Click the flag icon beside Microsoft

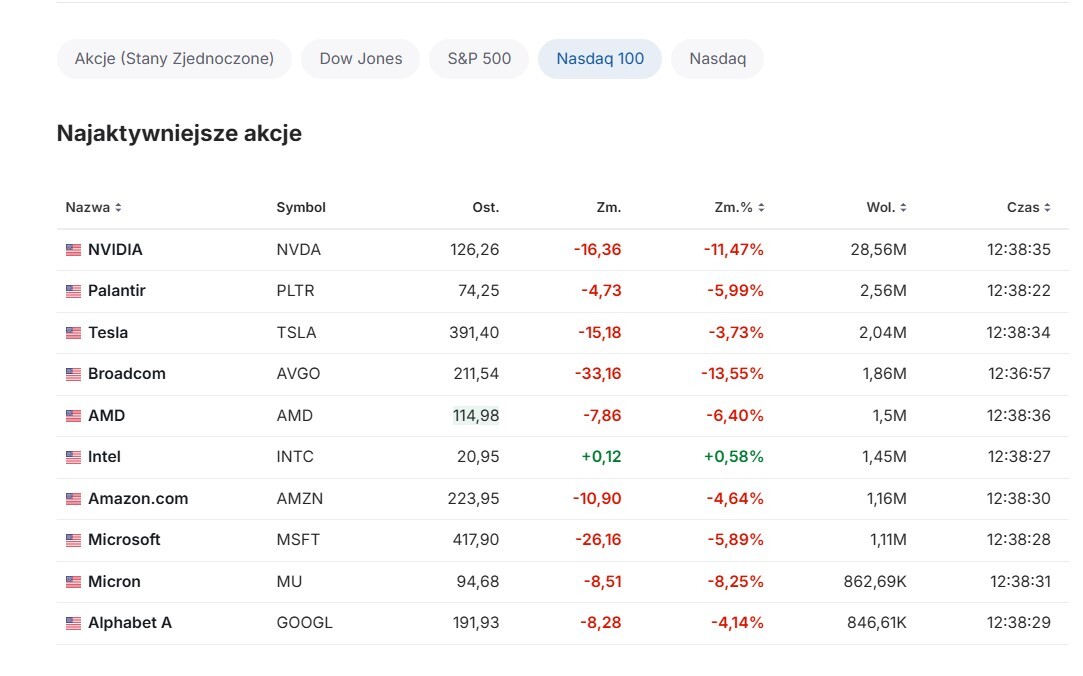point(73,540)
